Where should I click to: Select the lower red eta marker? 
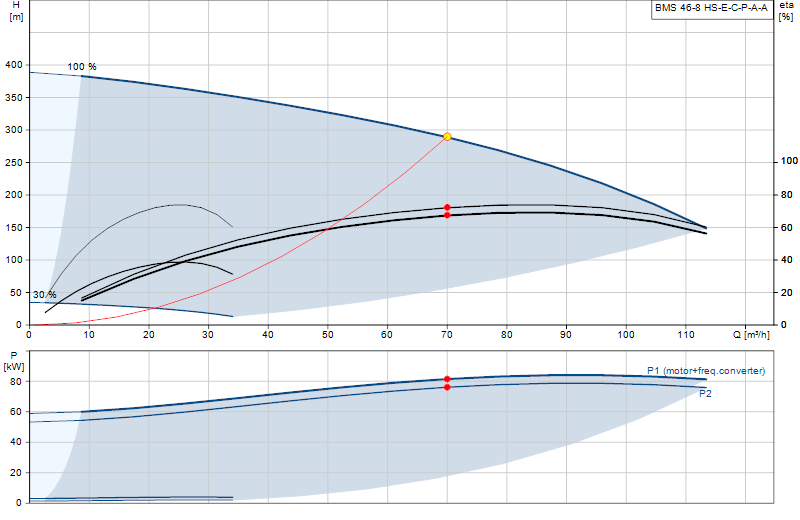pos(447,215)
